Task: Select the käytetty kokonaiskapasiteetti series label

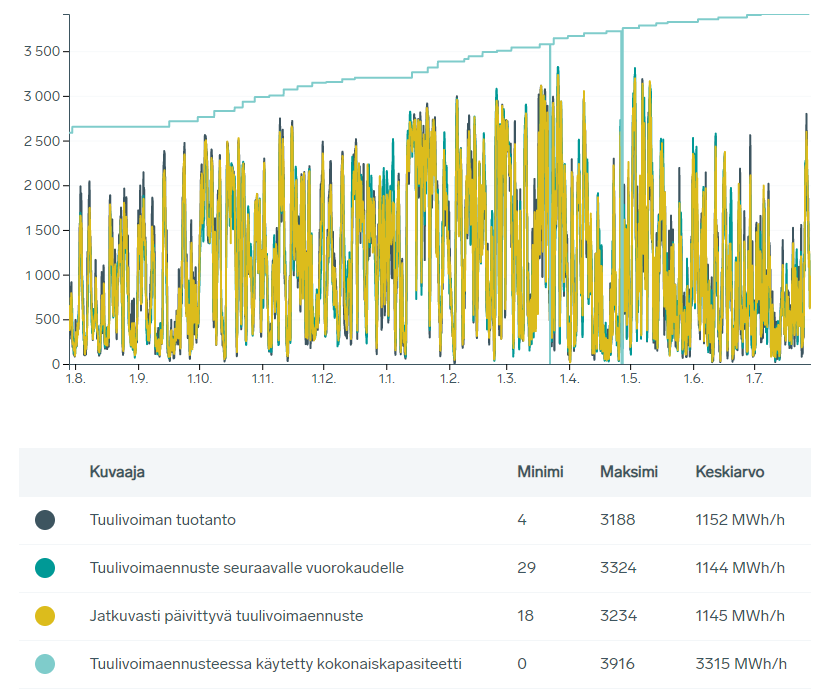Action: pyautogui.click(x=275, y=664)
